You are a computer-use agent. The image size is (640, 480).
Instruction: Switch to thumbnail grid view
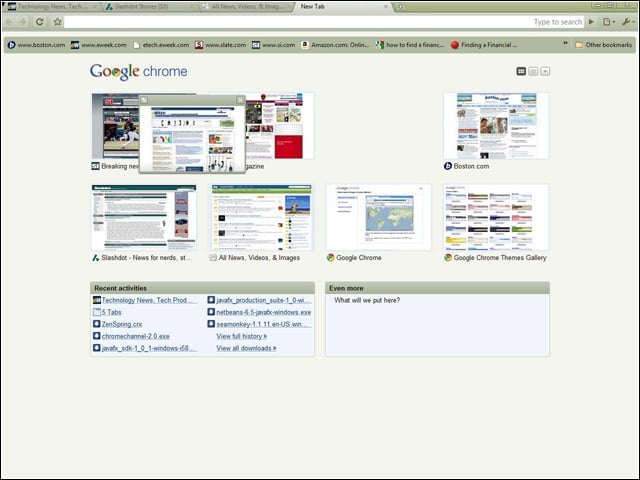point(521,71)
